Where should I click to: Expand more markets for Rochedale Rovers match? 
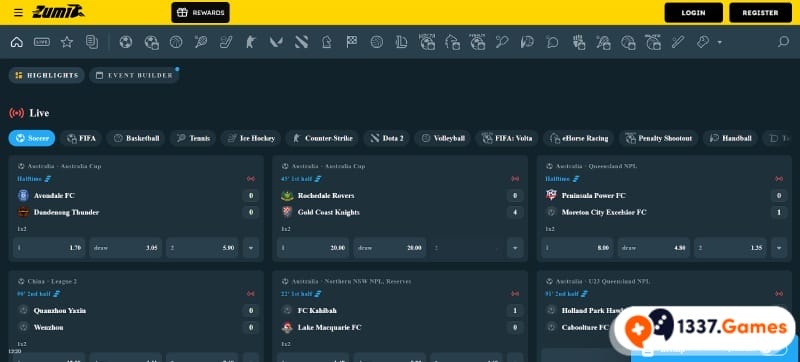(515, 248)
